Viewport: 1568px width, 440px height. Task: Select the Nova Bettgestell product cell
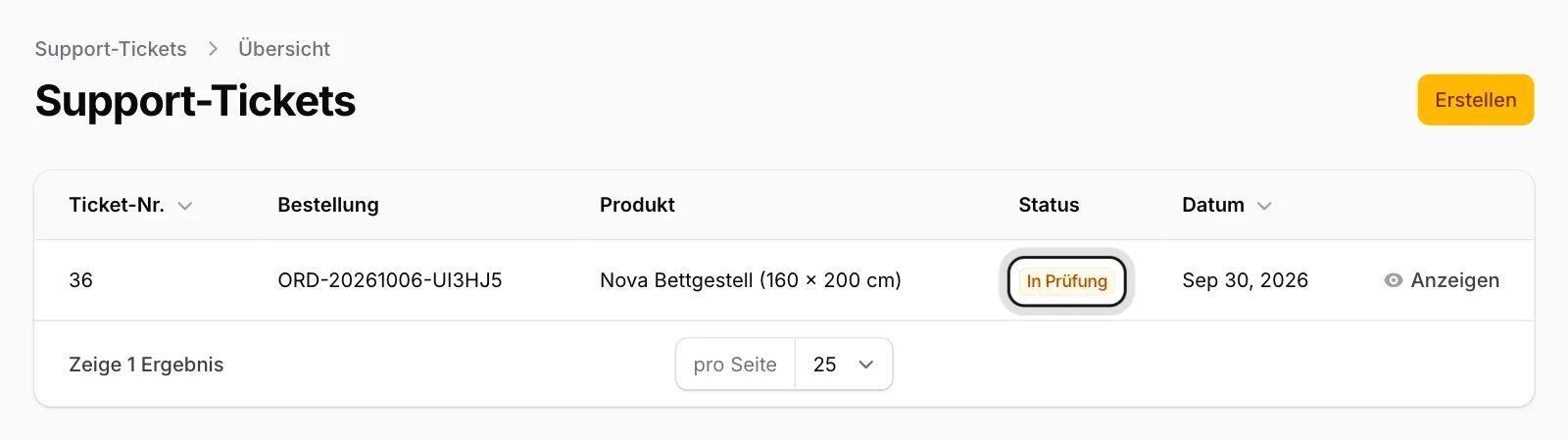(751, 280)
